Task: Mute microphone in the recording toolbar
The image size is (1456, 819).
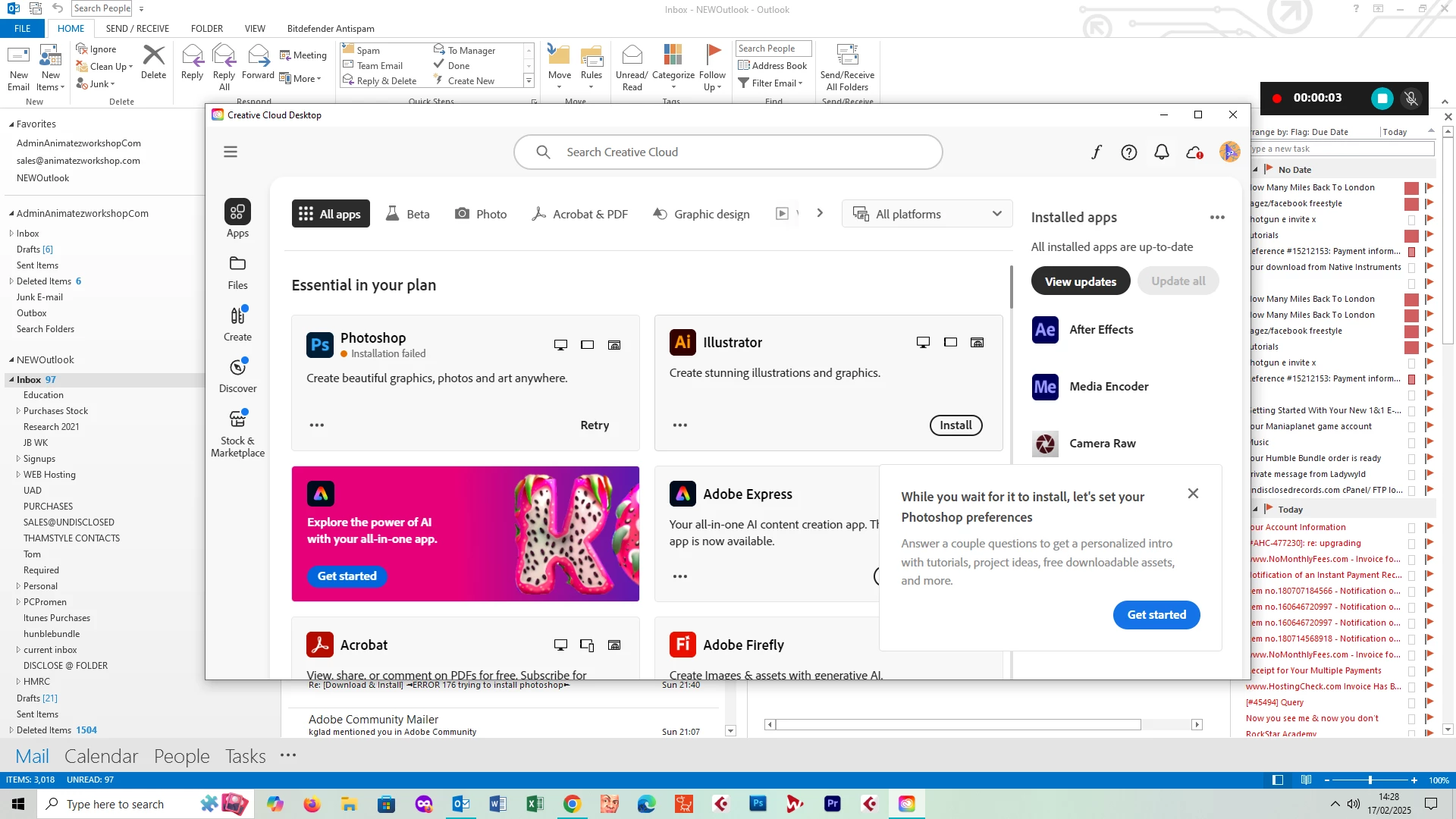Action: point(1410,99)
